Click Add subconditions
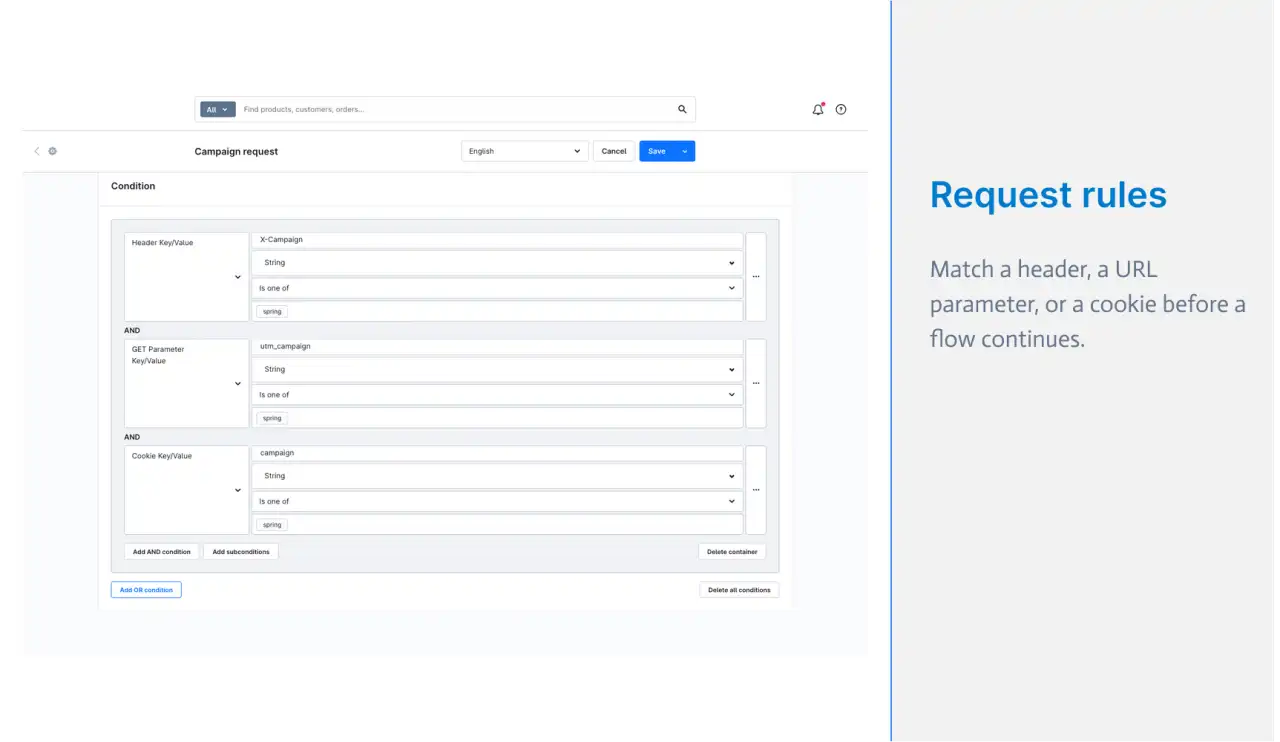1280x742 pixels. (241, 551)
